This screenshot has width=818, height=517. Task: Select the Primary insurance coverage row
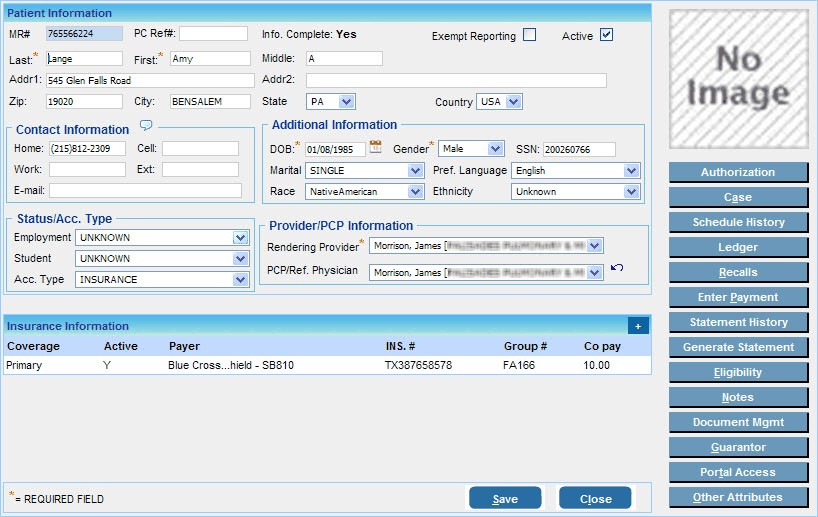tap(300, 366)
